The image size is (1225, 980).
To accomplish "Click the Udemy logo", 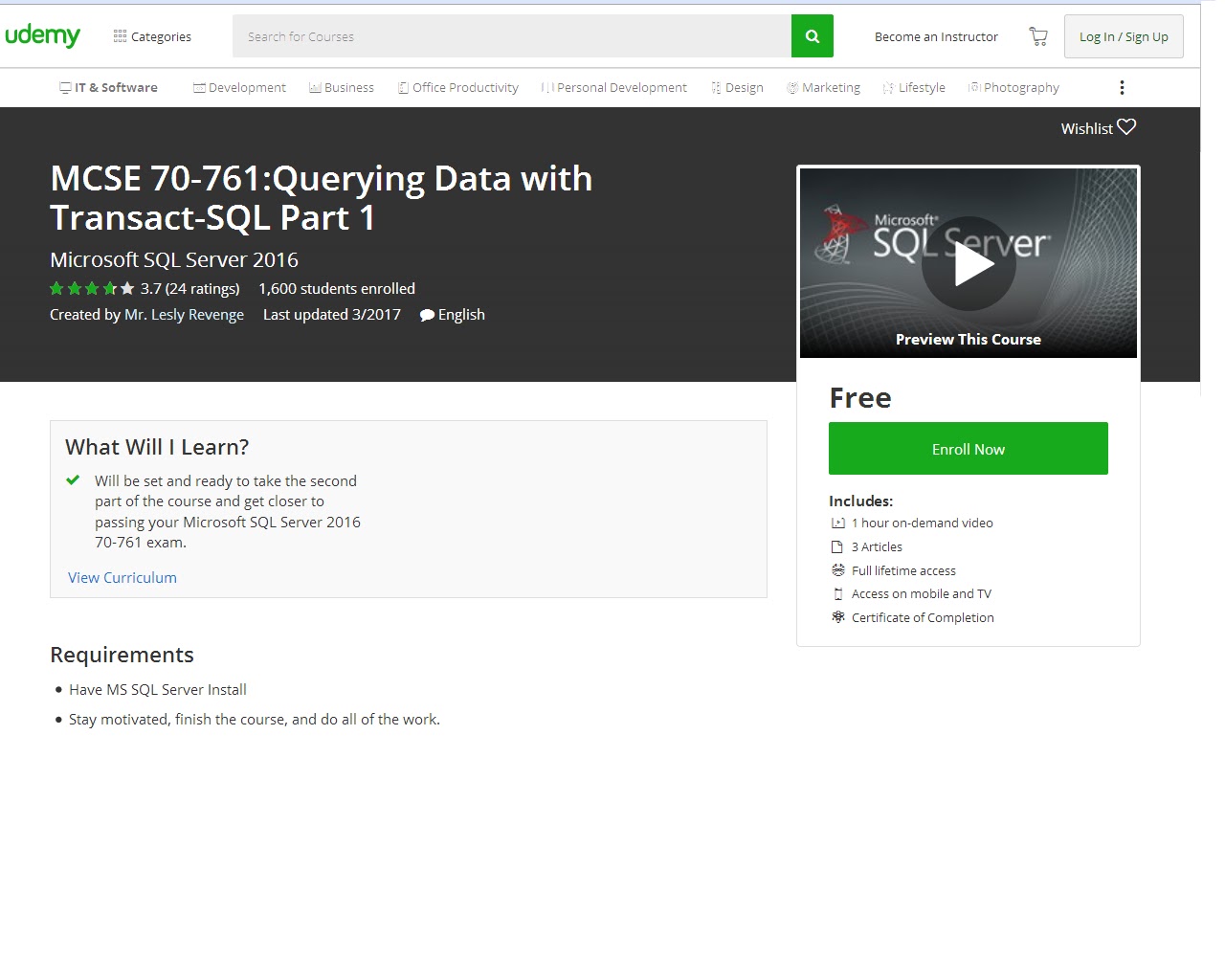I will [43, 36].
